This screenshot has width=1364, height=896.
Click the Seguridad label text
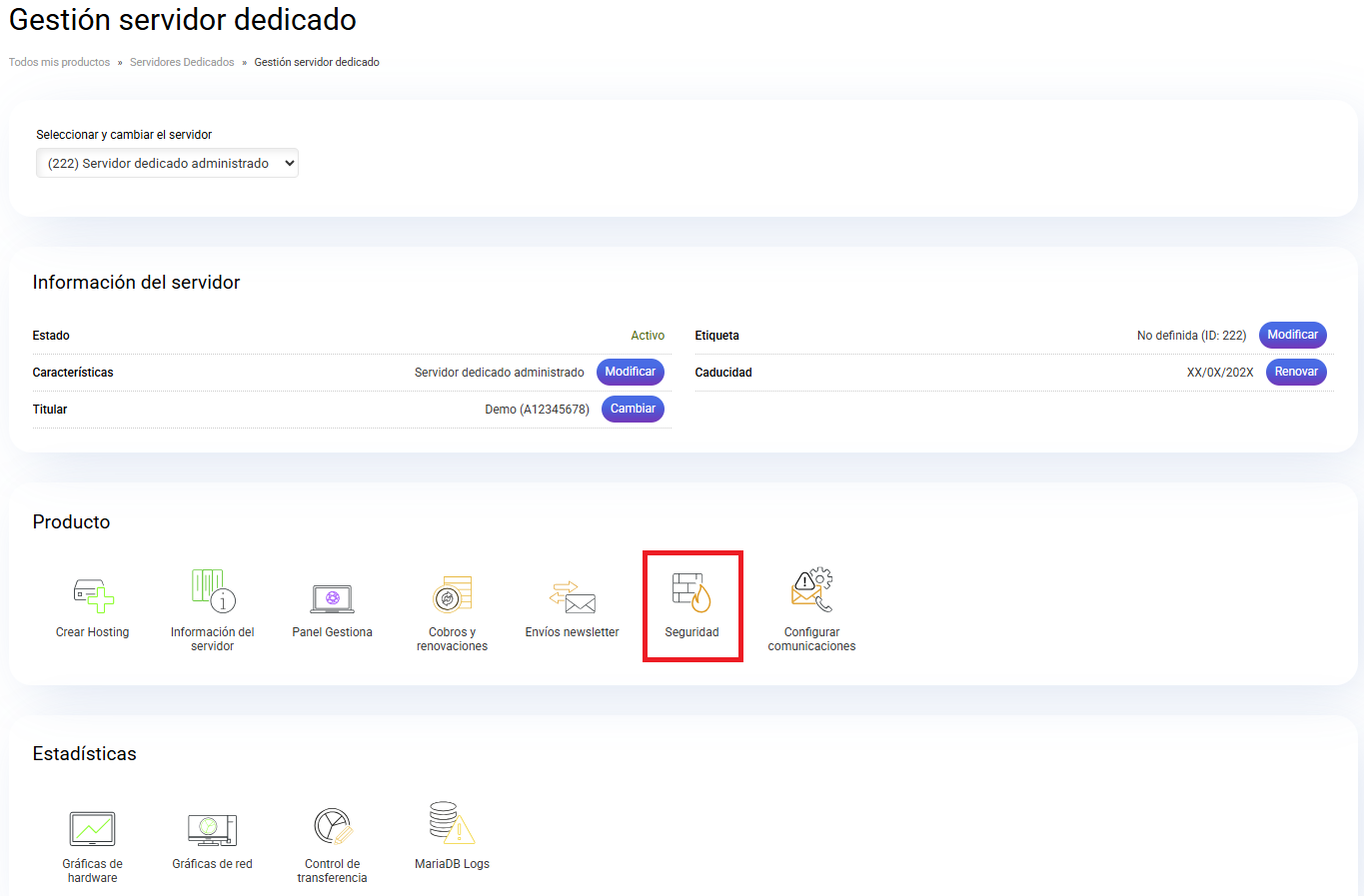pos(691,632)
